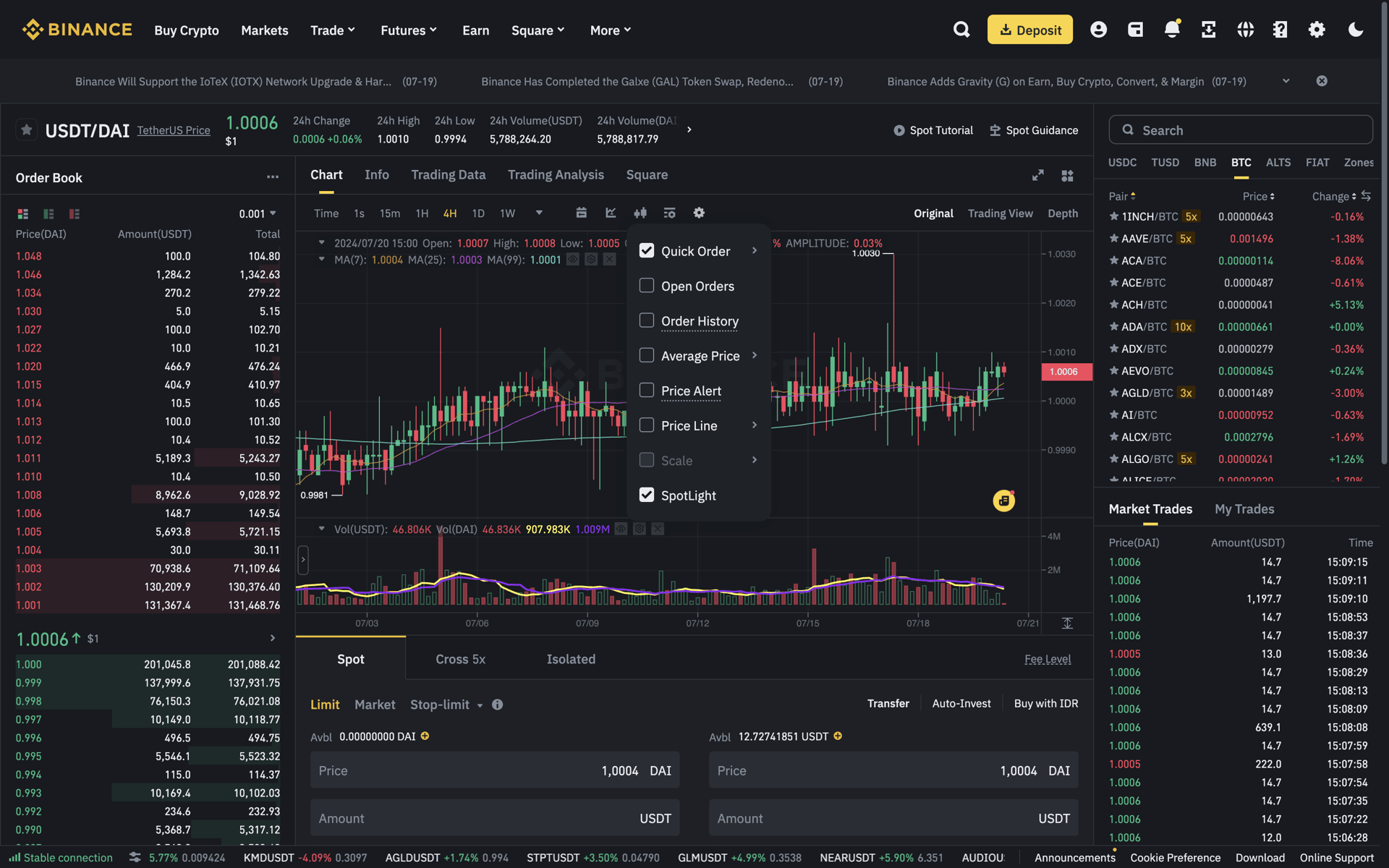
Task: Enable Order History checkbox
Action: 647,320
